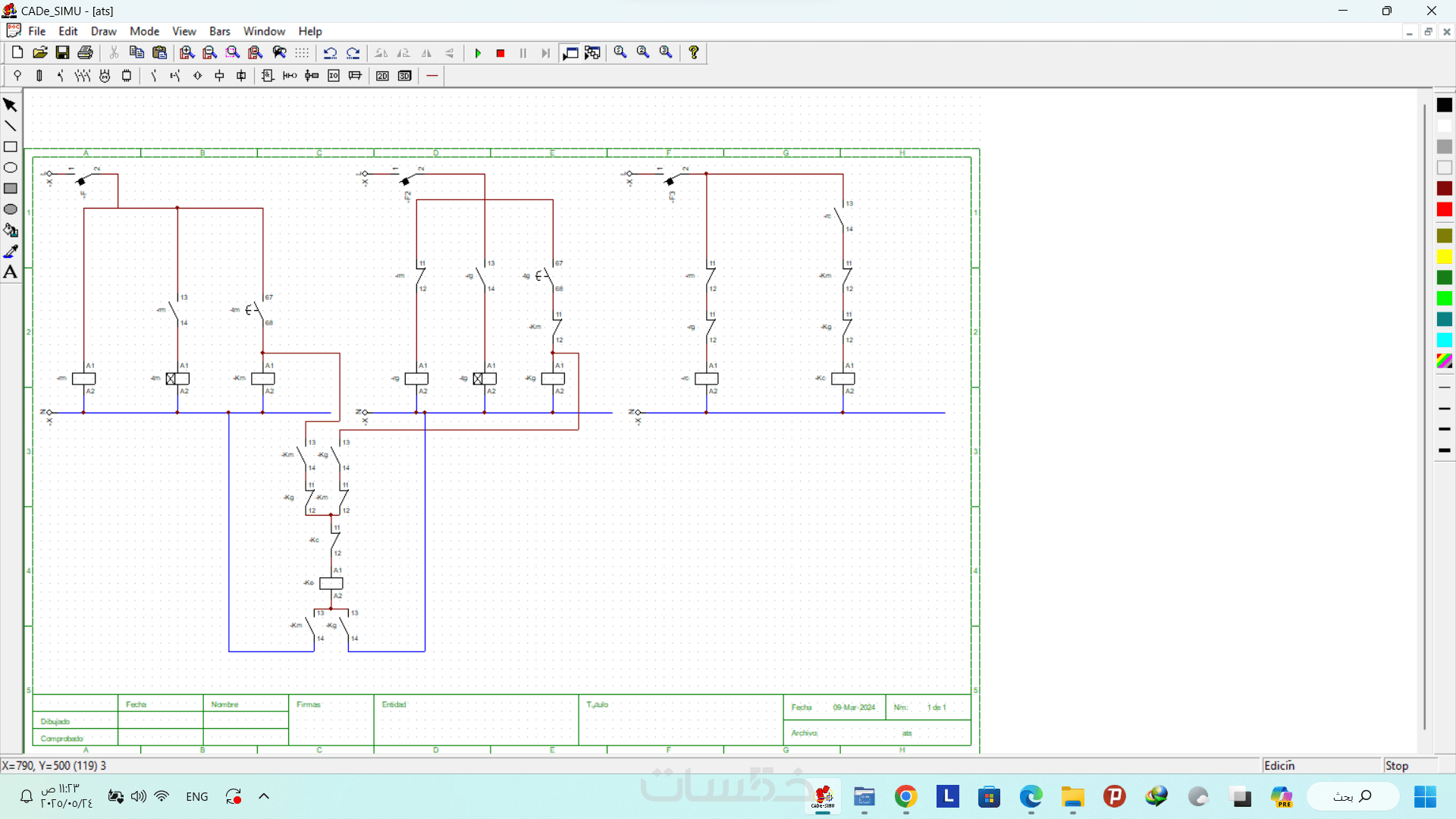Click the Print icon in toolbar
This screenshot has height=819, width=1456.
[x=86, y=52]
